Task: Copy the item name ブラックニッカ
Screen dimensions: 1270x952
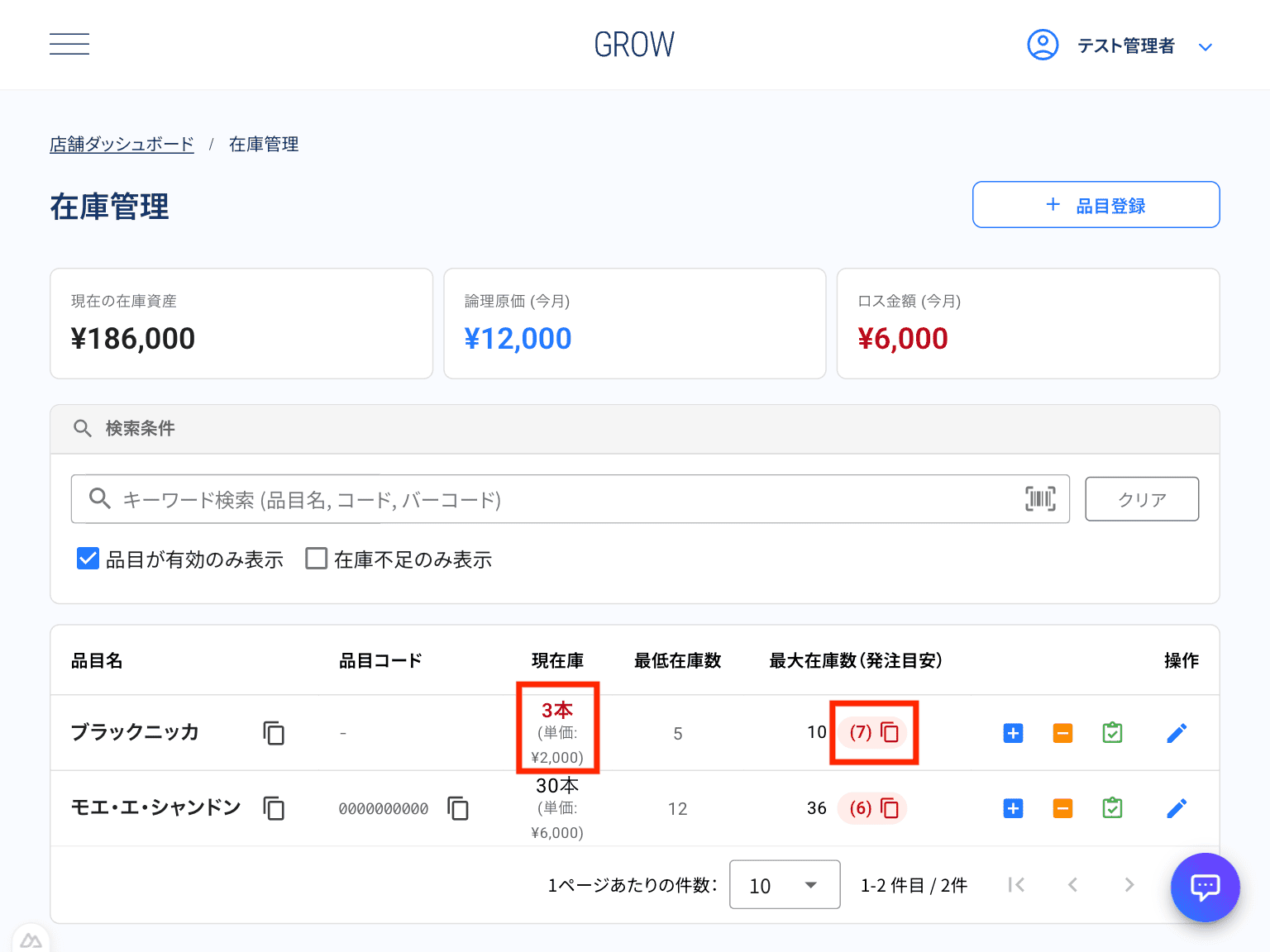Action: (x=273, y=733)
